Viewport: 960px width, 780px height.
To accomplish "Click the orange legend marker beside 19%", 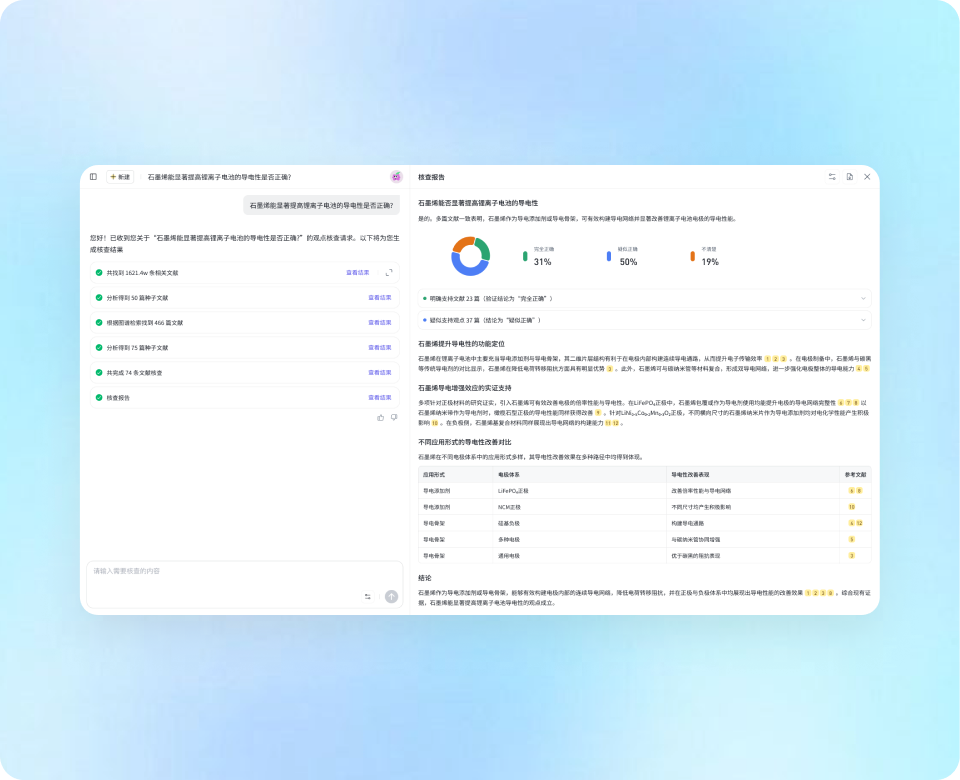I will [692, 256].
